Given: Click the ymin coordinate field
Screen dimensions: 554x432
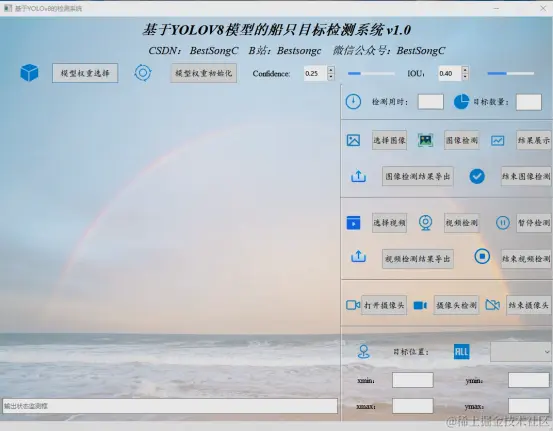Looking at the screenshot, I should pos(529,380).
